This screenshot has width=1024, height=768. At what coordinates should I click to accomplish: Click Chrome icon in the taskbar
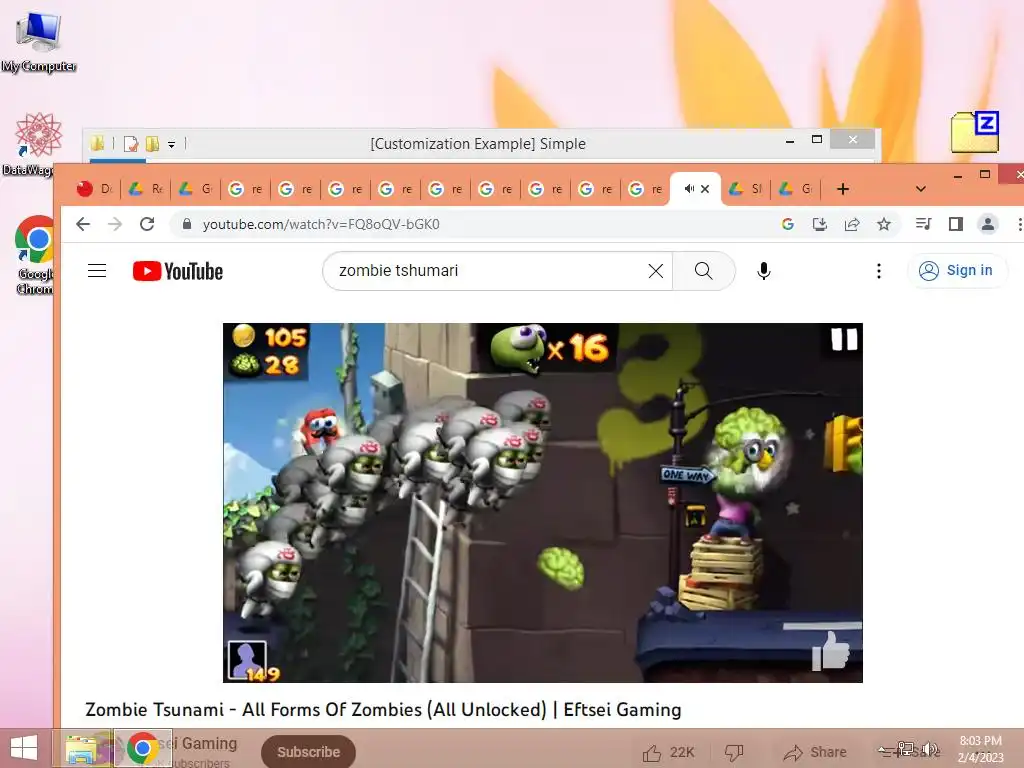(142, 748)
